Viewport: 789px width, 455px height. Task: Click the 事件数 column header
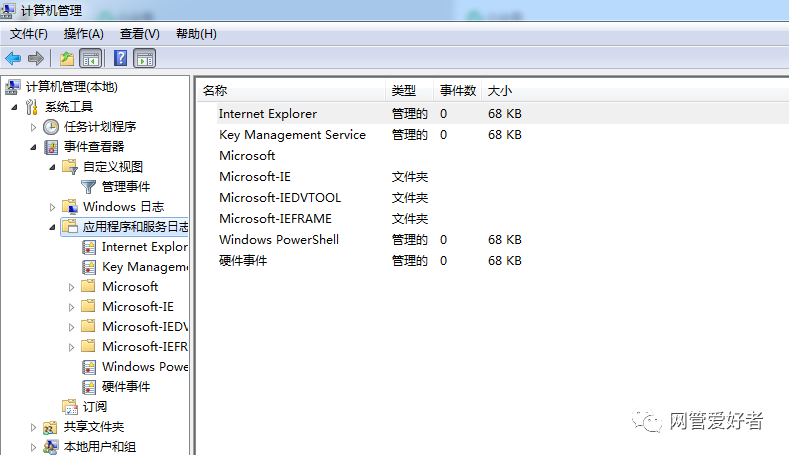click(x=458, y=91)
